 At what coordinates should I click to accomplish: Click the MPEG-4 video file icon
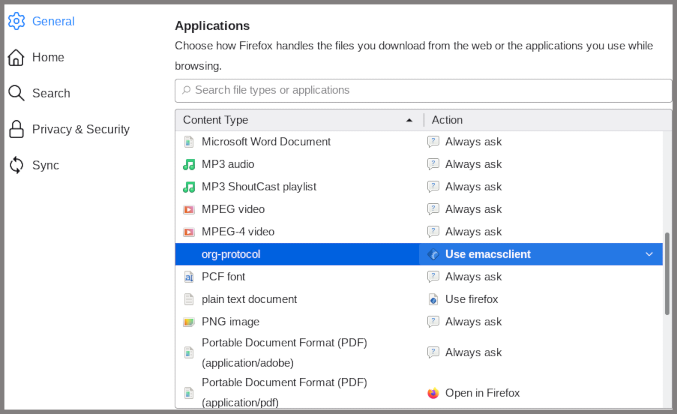189,232
